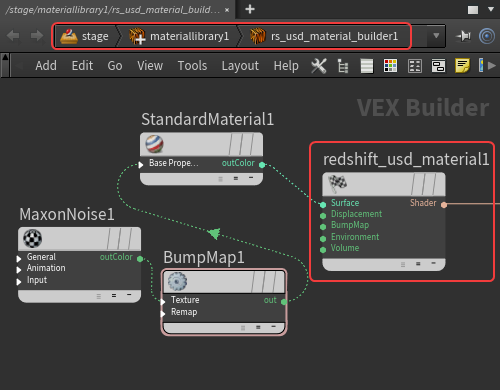The image size is (500, 390).
Task: Collapse redshift_usd_material1 with minus button
Action: (433, 263)
